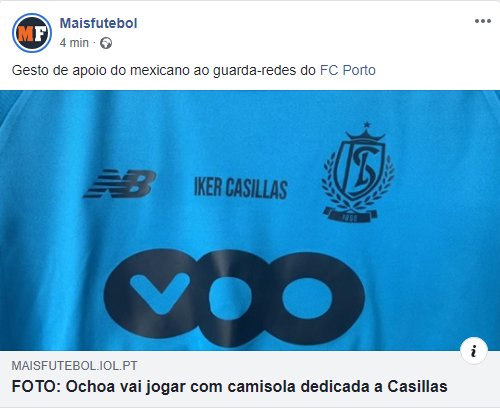
Task: Click the IKER CASILLAS text on jersey
Action: (241, 188)
